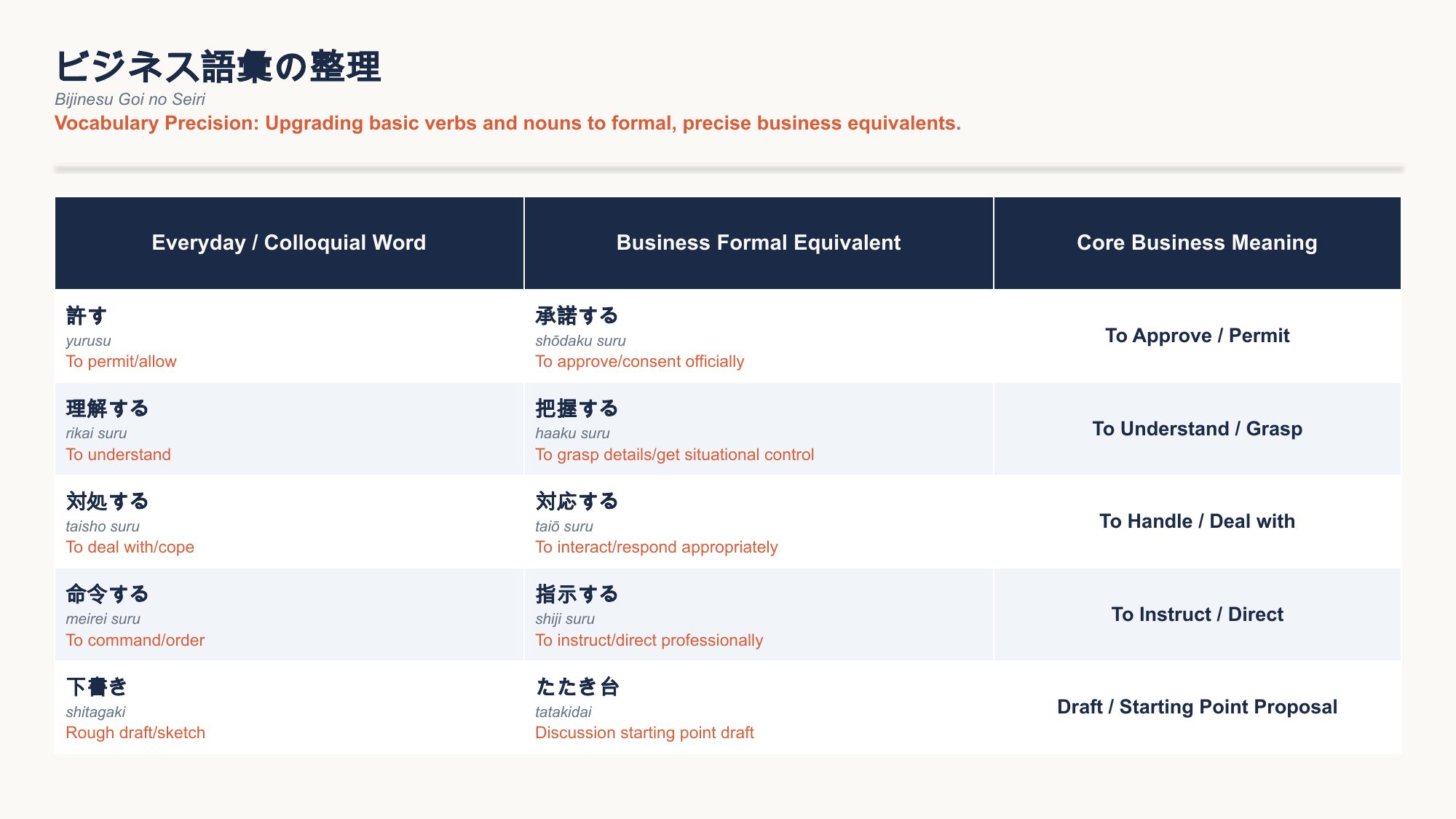
Task: Select To Understand / Grasp cell
Action: (x=1197, y=429)
